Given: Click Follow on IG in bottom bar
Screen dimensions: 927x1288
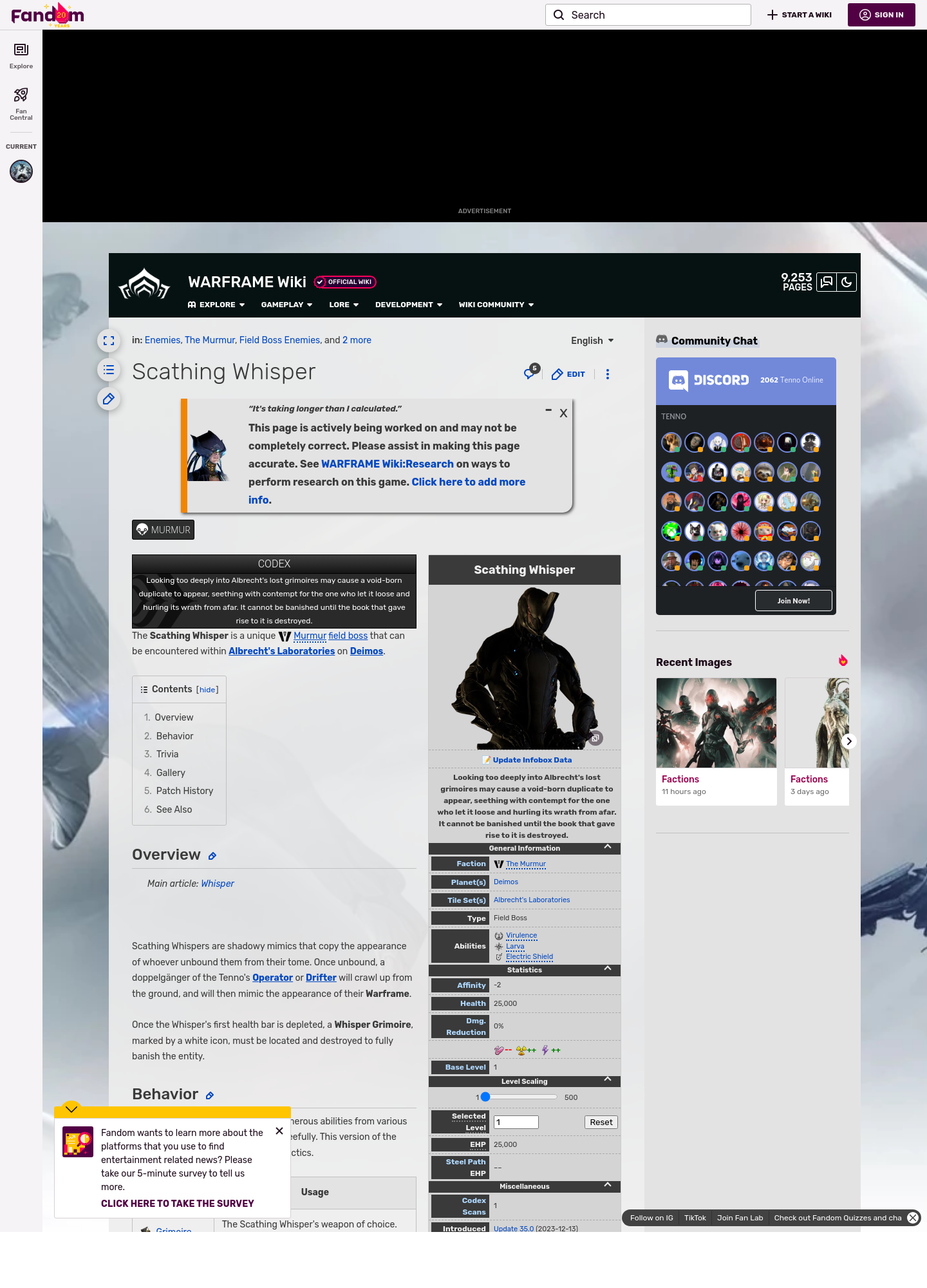Looking at the screenshot, I should (x=651, y=1218).
